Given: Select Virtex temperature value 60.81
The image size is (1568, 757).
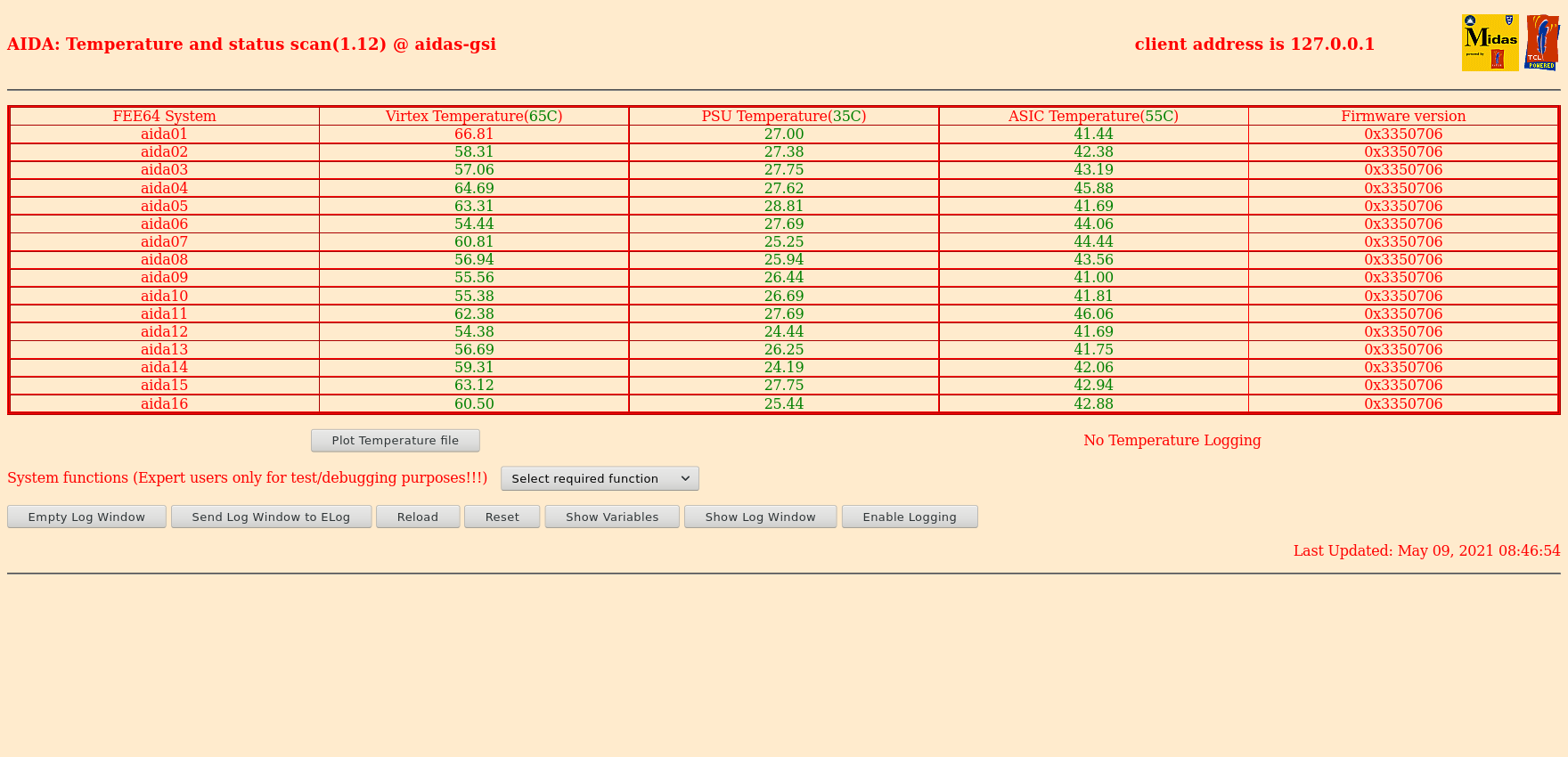Looking at the screenshot, I should click(x=474, y=241).
